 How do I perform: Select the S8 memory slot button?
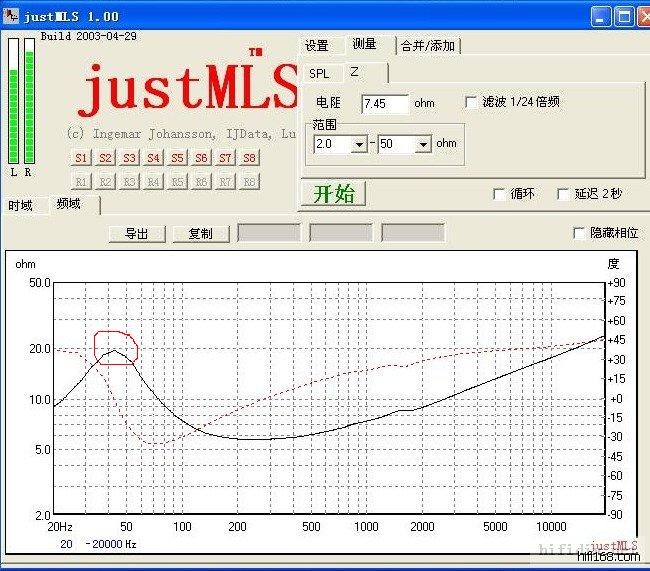(249, 158)
